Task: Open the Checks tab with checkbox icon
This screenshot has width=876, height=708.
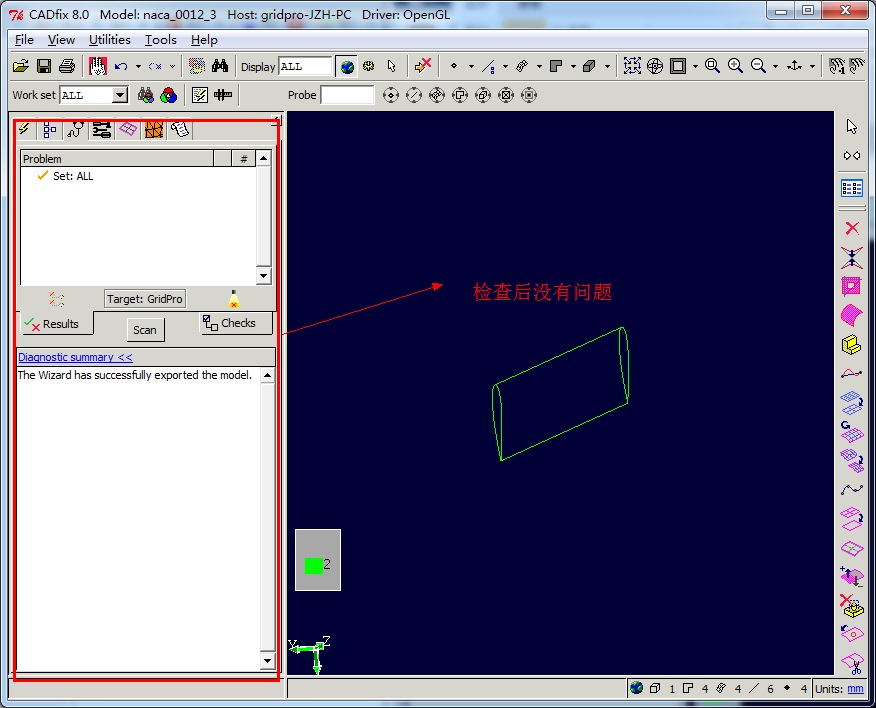Action: 236,323
